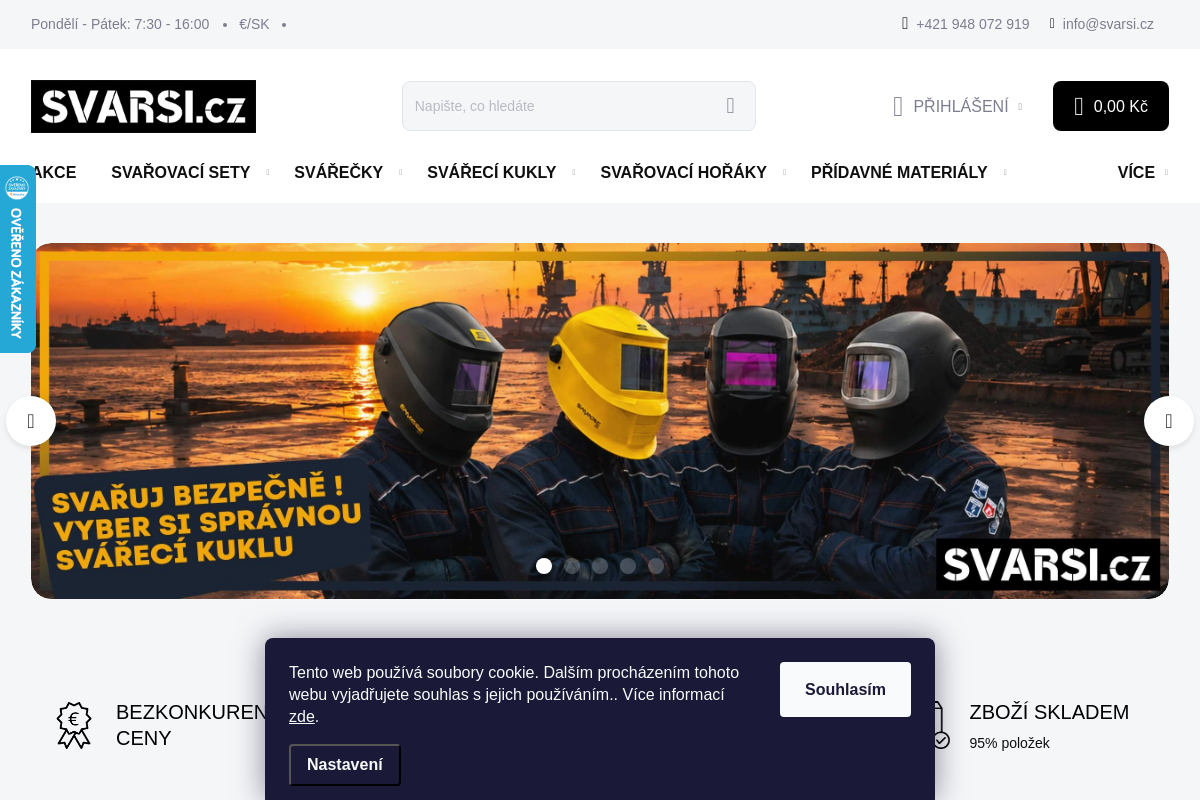The width and height of the screenshot is (1200, 800).
Task: Call the +421 948 072 919 link
Action: click(x=972, y=24)
